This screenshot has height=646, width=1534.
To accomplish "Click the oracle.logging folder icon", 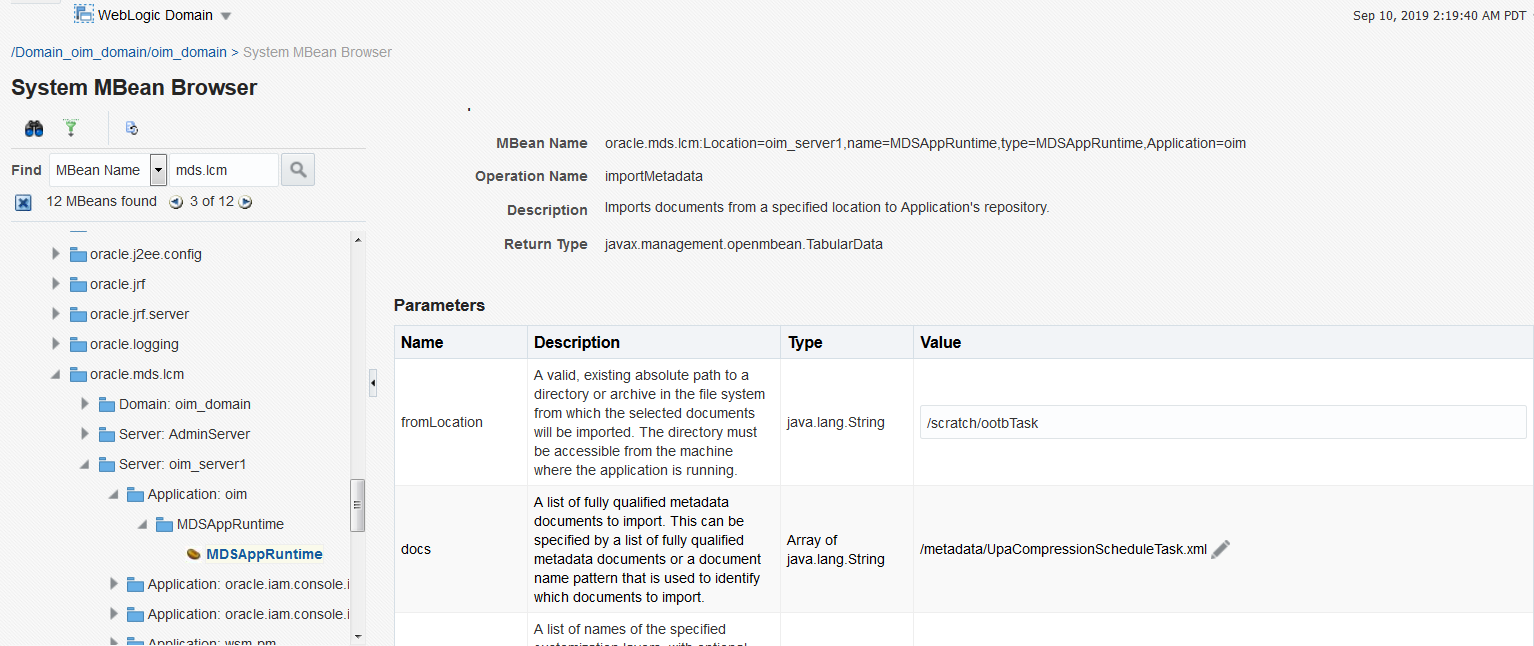I will pyautogui.click(x=78, y=344).
